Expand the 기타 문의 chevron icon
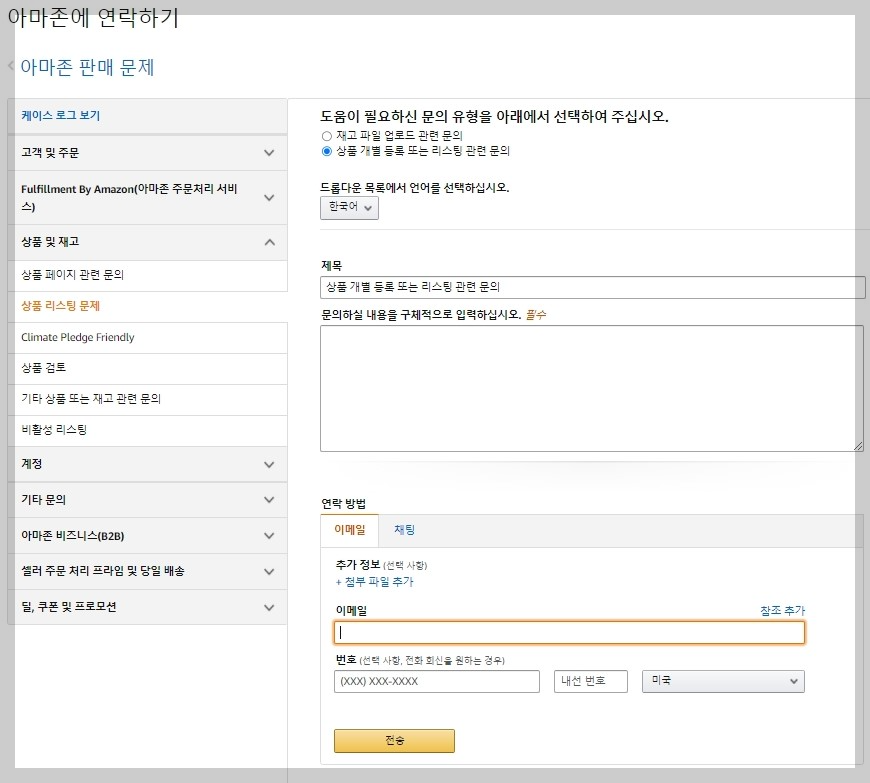 coord(269,499)
